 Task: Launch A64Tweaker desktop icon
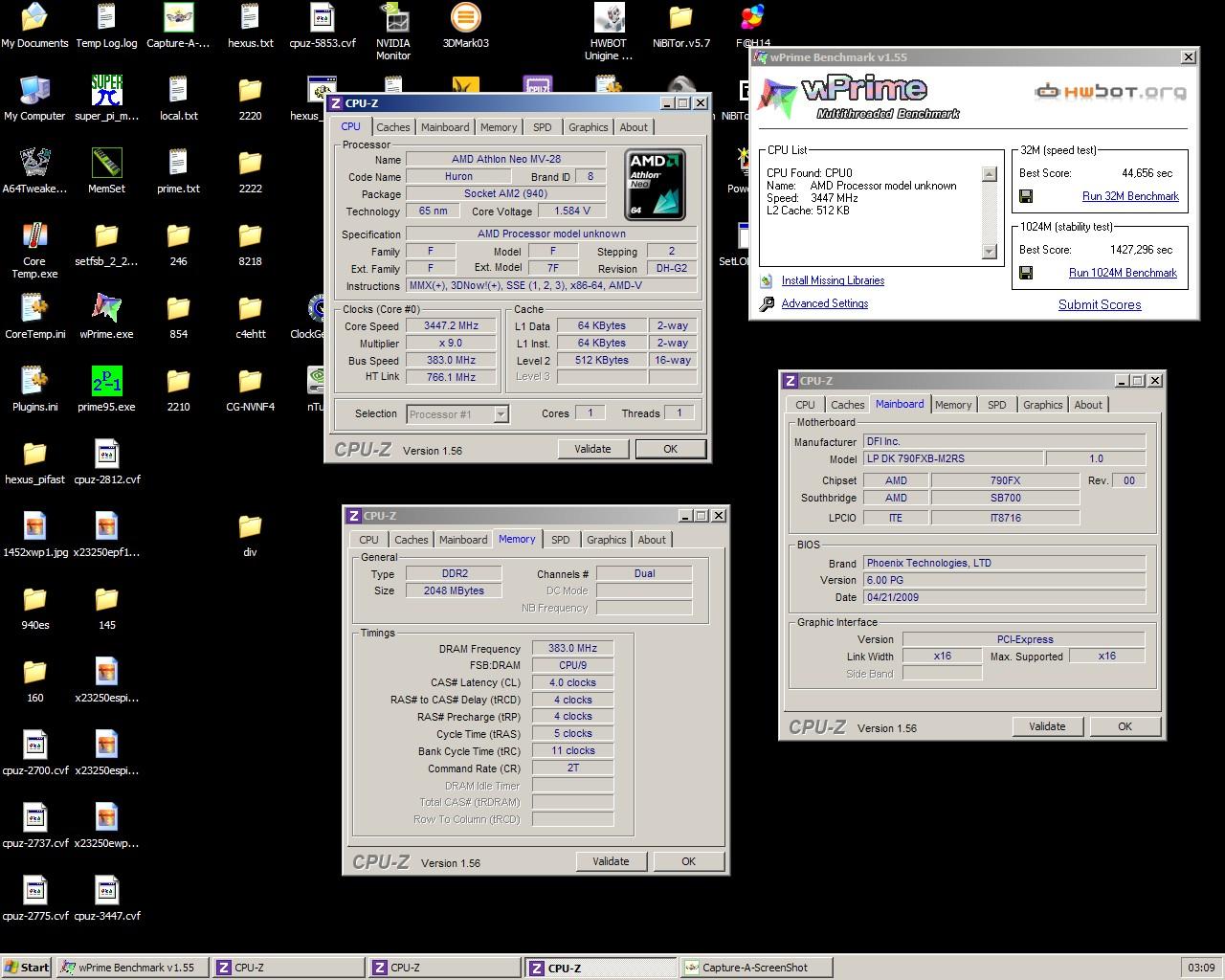click(34, 171)
